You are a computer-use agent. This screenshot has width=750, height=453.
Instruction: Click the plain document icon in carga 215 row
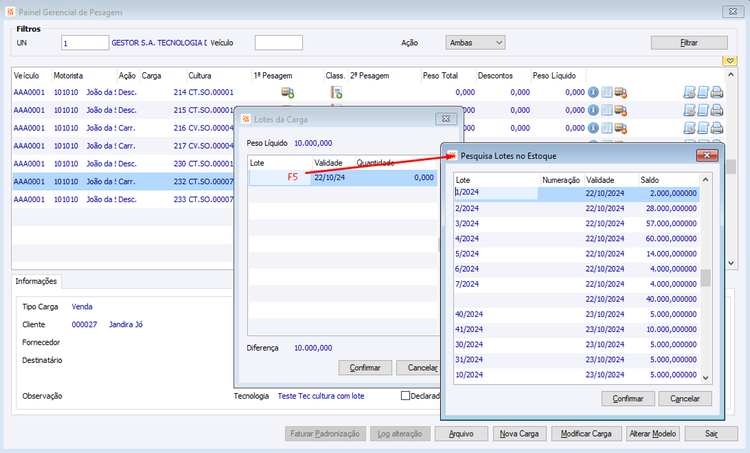(703, 110)
